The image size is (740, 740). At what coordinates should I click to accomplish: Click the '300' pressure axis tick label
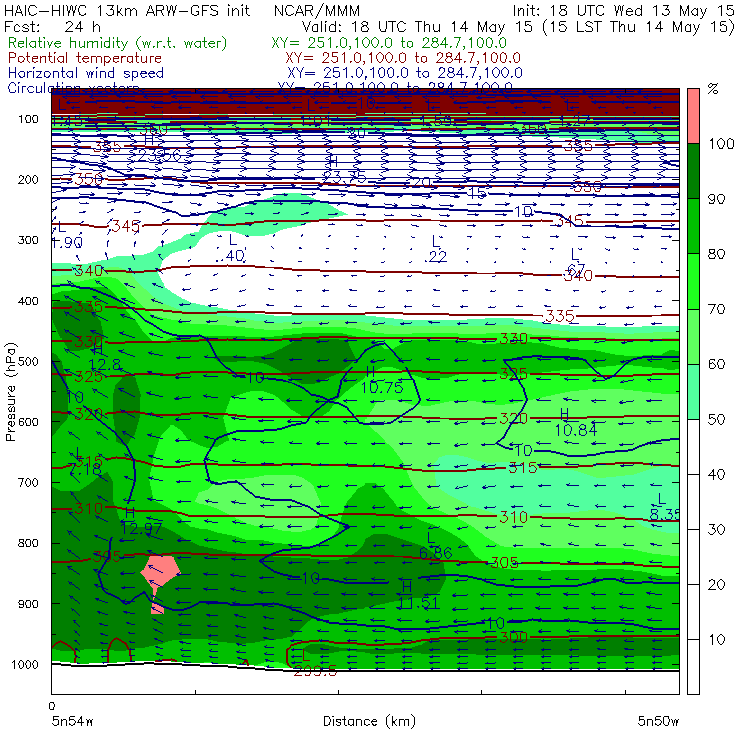click(28, 240)
